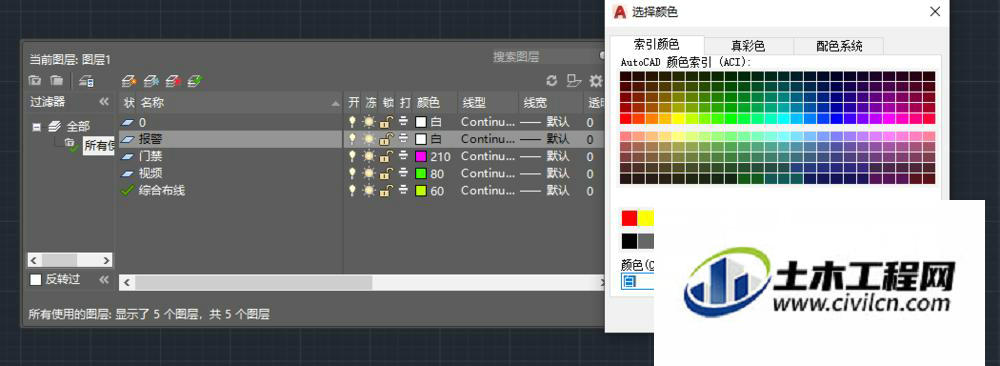Click the Set Current layer icon
1000x366 pixels.
195,81
